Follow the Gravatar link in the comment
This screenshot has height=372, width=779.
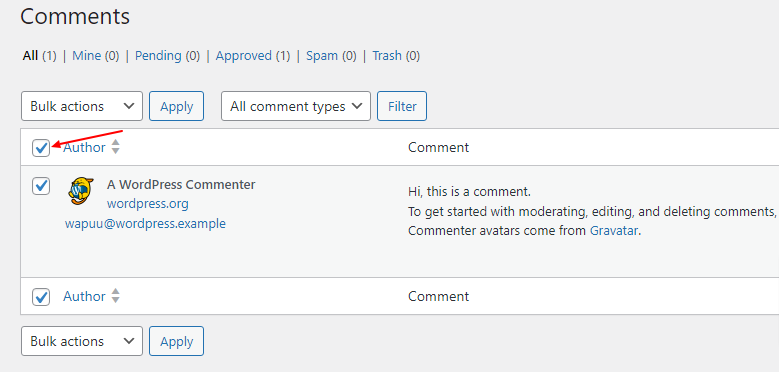coord(614,230)
